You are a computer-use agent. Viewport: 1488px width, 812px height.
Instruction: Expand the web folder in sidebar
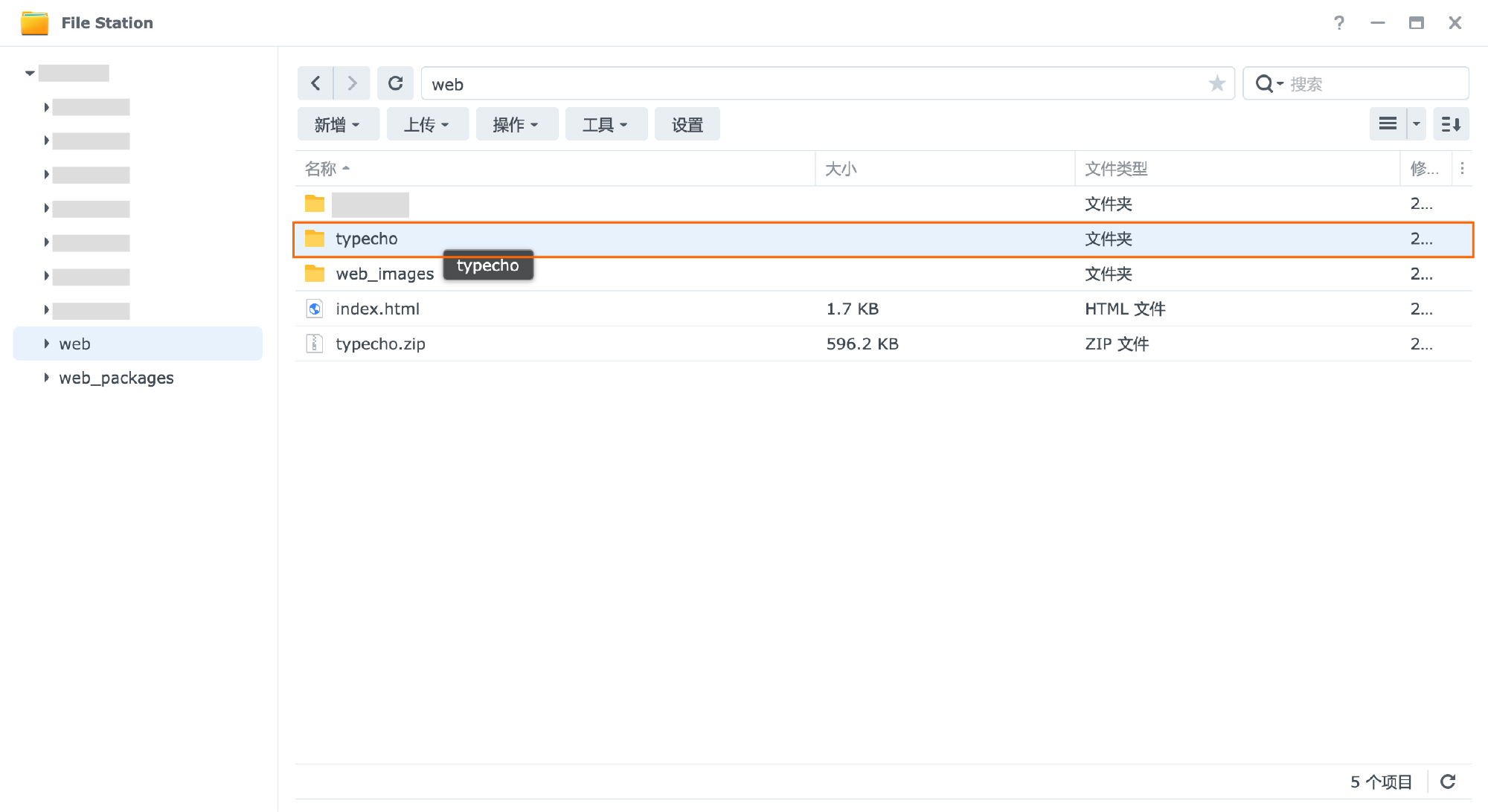click(46, 344)
